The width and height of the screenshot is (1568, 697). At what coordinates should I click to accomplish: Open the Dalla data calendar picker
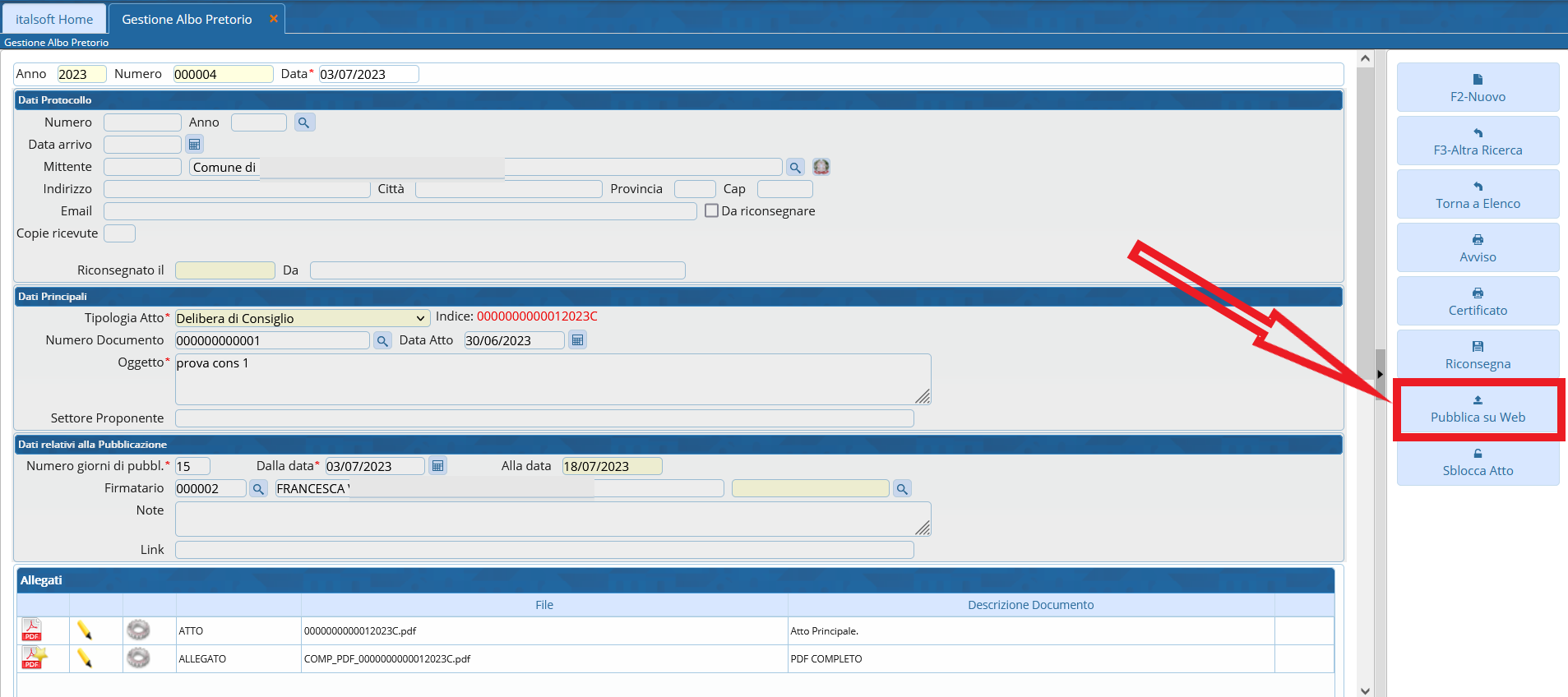click(438, 466)
